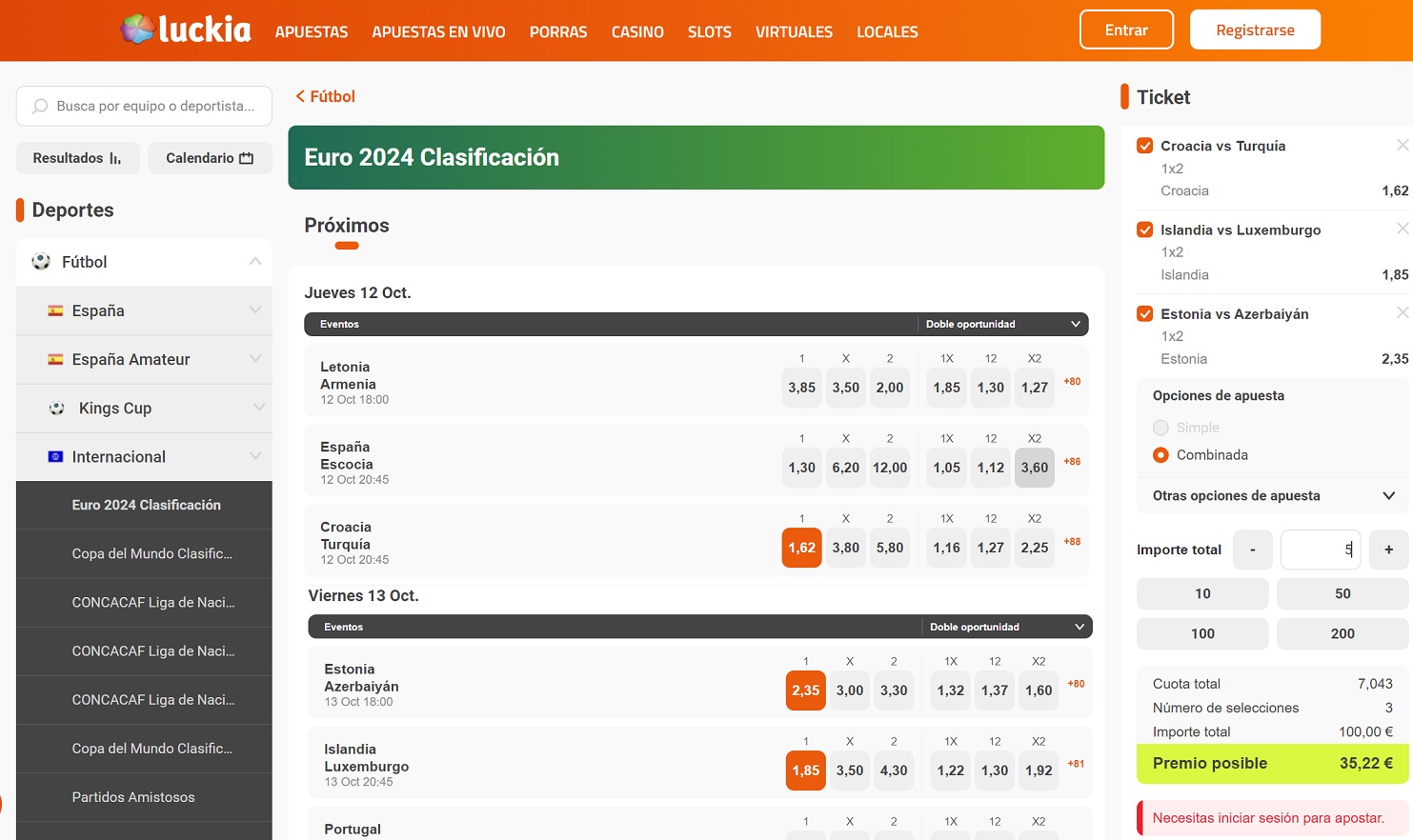The height and width of the screenshot is (840, 1413).
Task: Open the LOCALES section
Action: [x=887, y=31]
